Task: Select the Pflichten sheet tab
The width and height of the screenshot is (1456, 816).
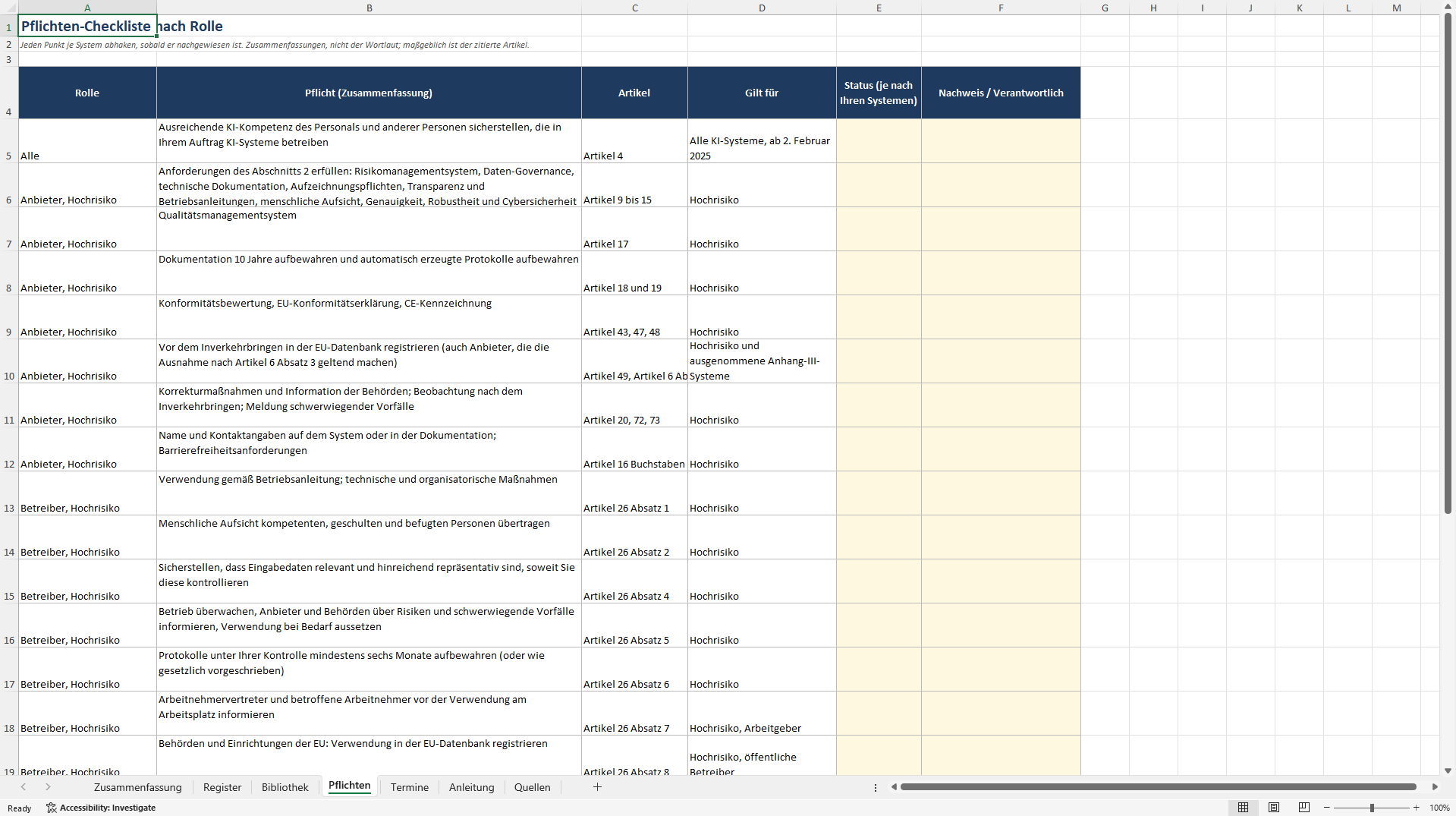Action: click(350, 786)
